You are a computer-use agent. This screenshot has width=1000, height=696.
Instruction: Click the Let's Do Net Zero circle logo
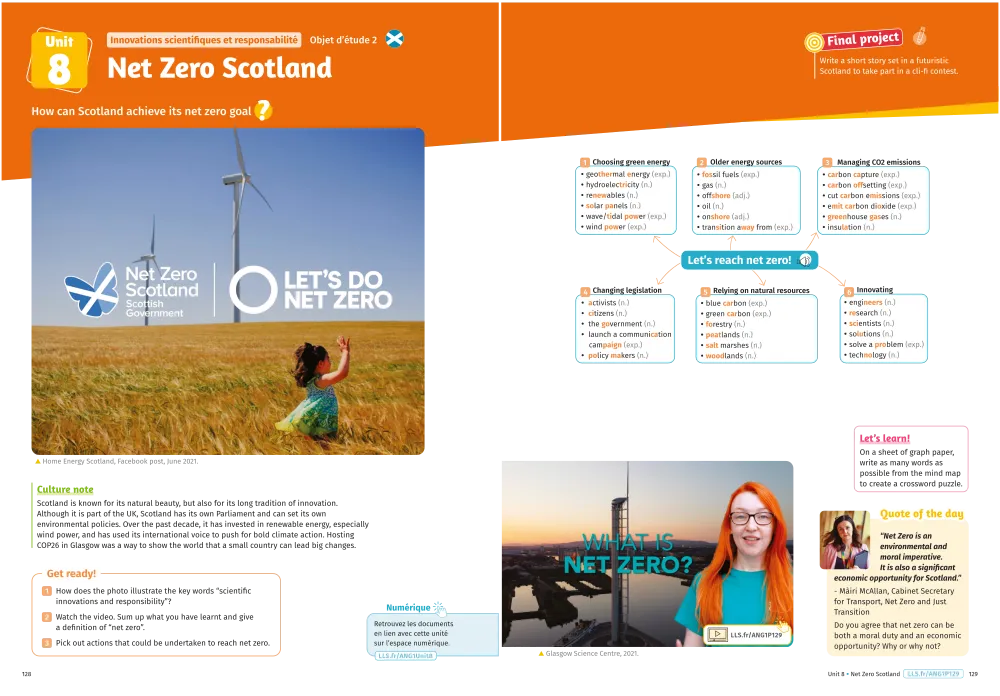click(252, 290)
